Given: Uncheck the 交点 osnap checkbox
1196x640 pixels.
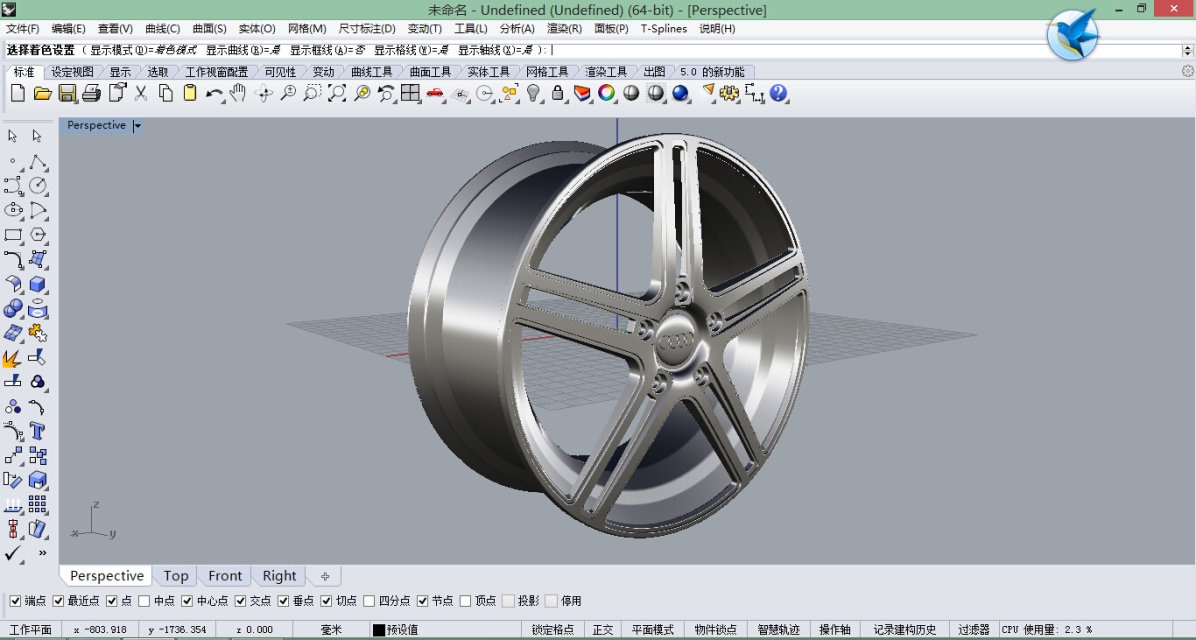Looking at the screenshot, I should (x=240, y=601).
